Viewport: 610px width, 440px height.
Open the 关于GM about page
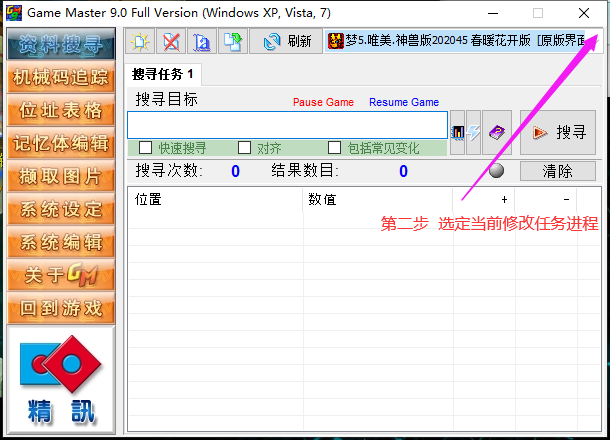coord(61,275)
